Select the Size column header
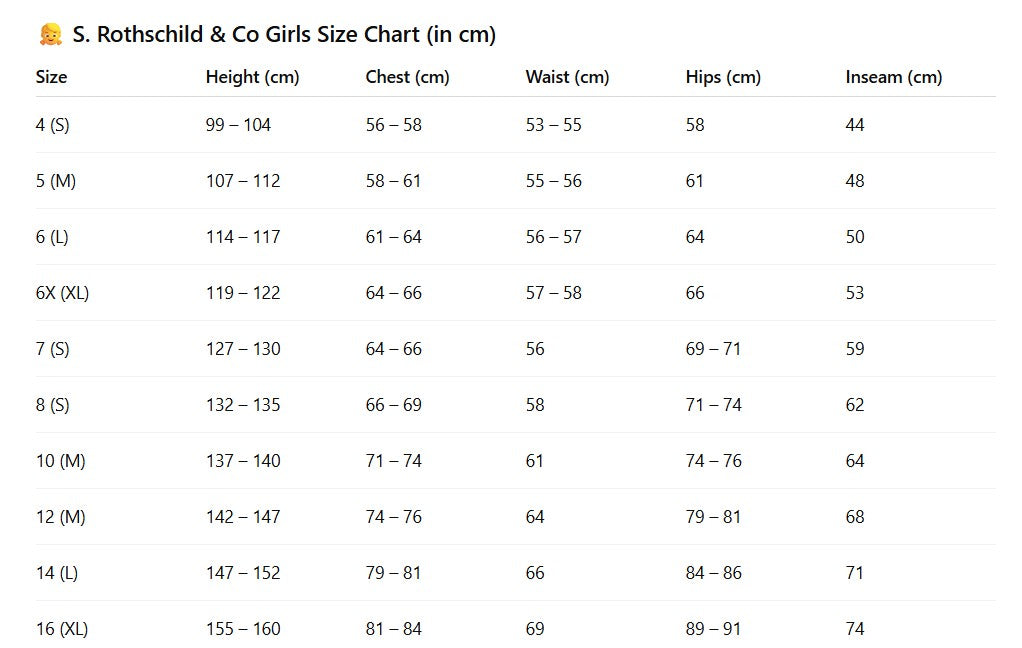Screen dimensions: 1022x648 (x=52, y=77)
